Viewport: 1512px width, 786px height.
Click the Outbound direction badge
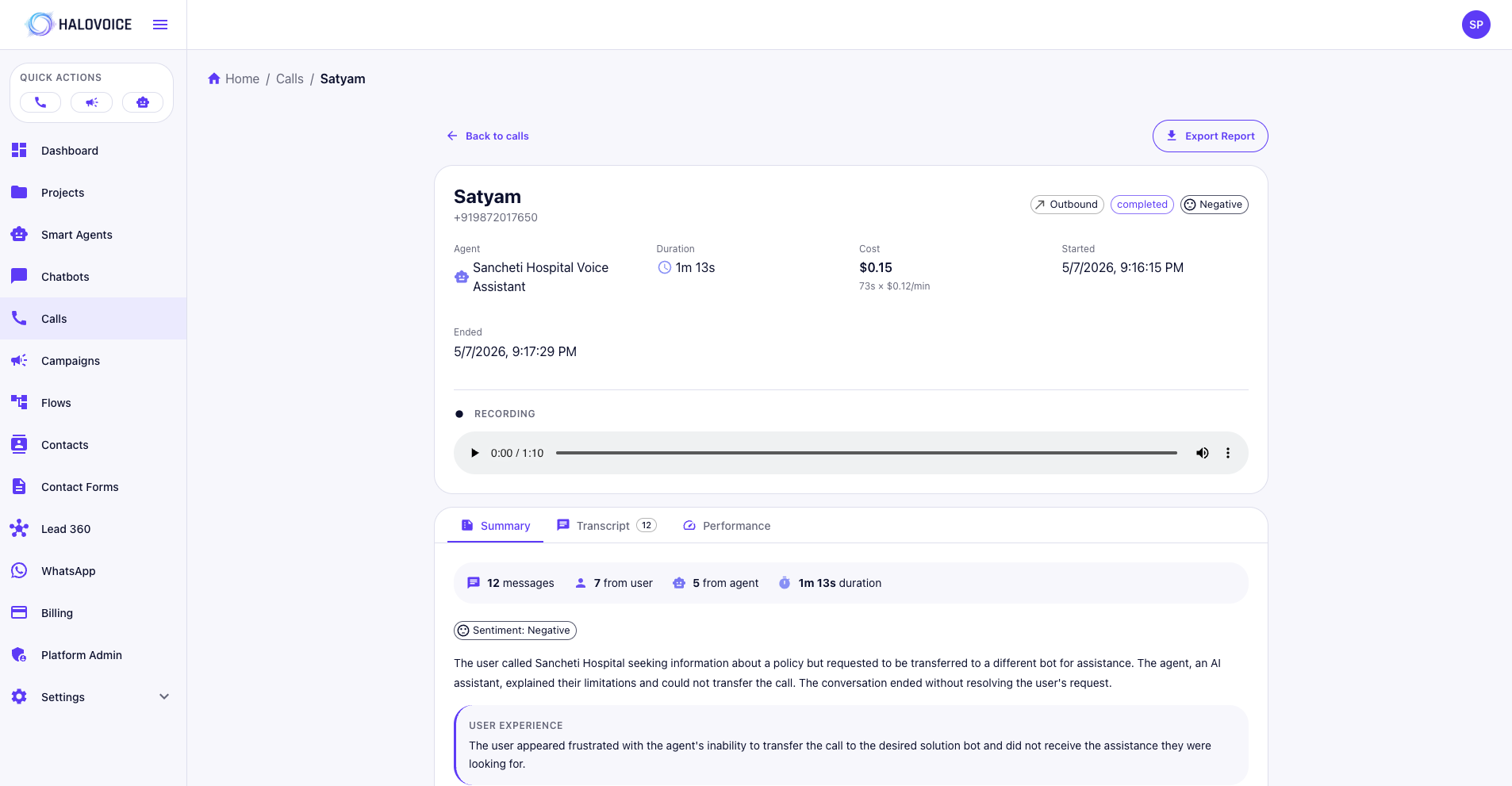point(1067,205)
